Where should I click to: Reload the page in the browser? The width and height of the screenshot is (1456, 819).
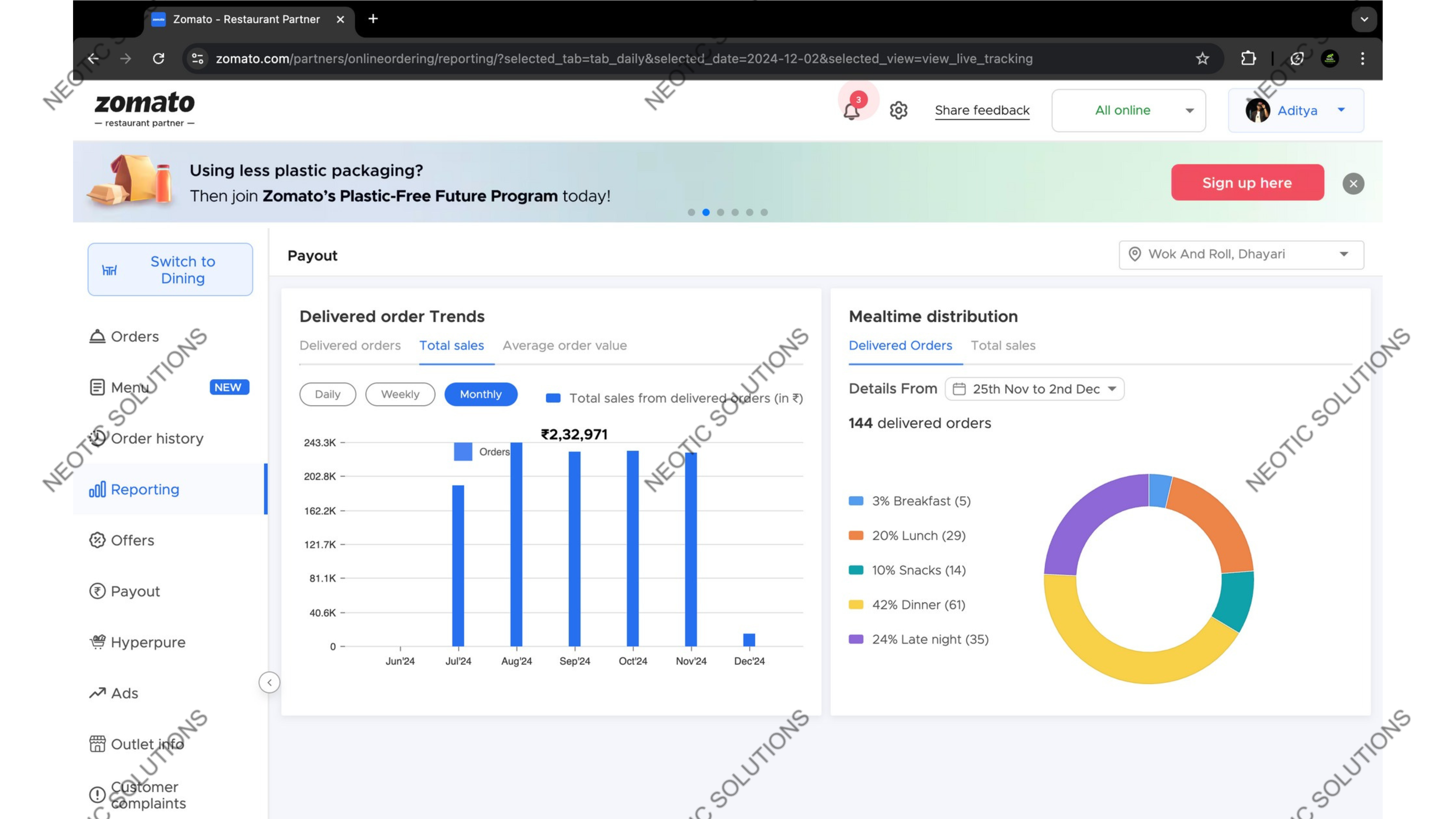pos(159,58)
